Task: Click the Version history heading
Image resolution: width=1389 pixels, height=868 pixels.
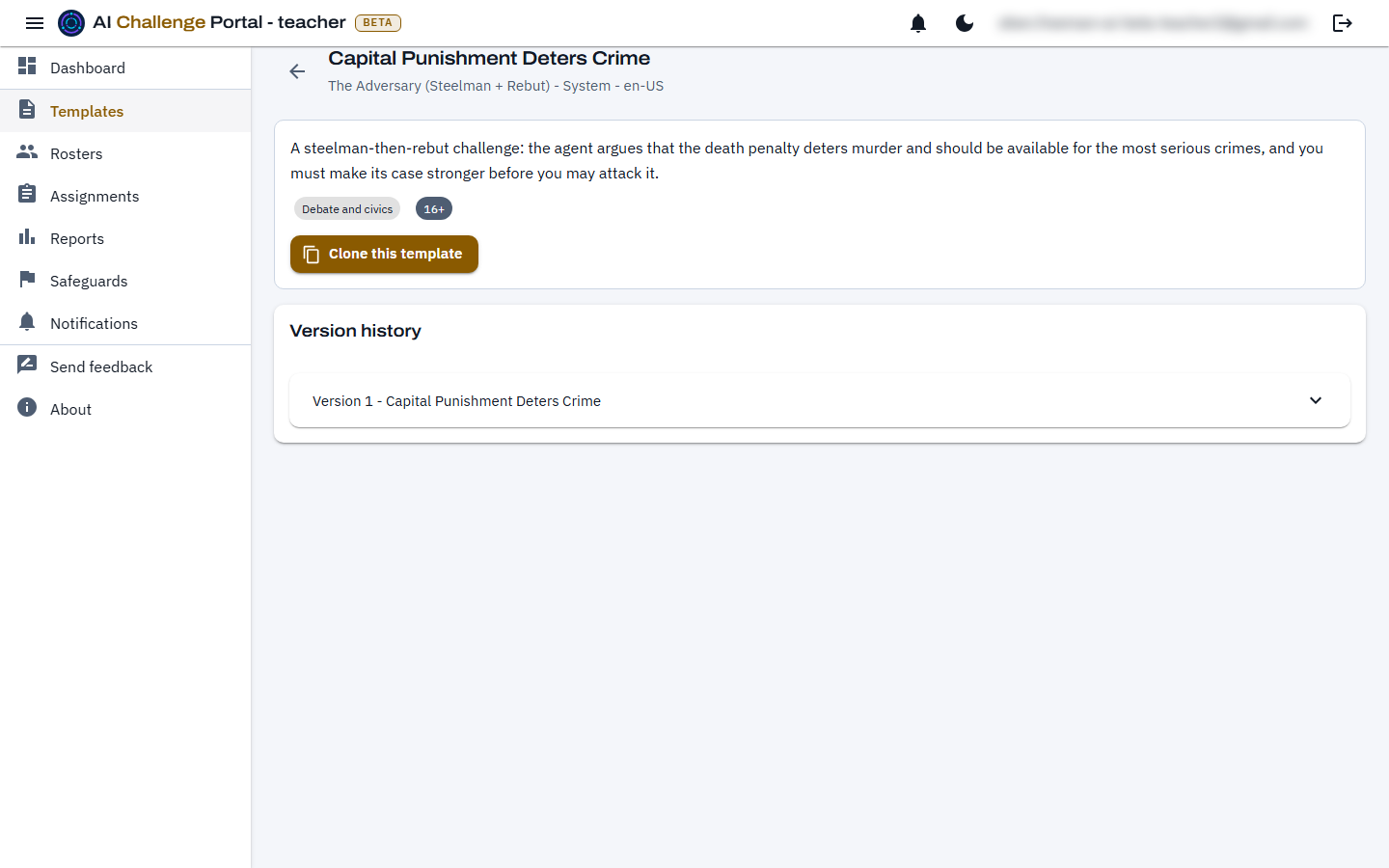Action: coord(356,331)
